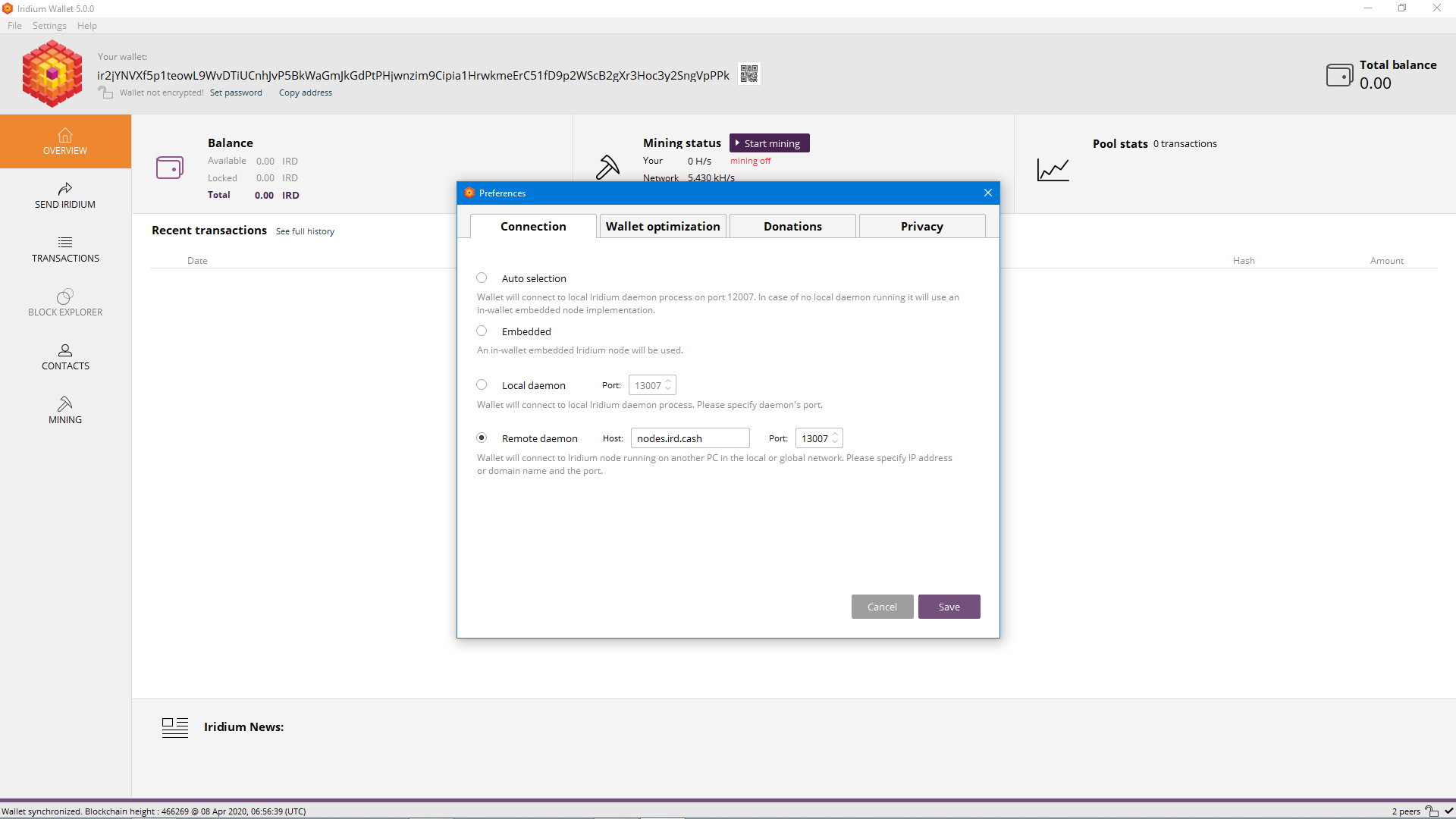Adjust the Local daemon port spinner
The width and height of the screenshot is (1456, 819).
click(652, 385)
